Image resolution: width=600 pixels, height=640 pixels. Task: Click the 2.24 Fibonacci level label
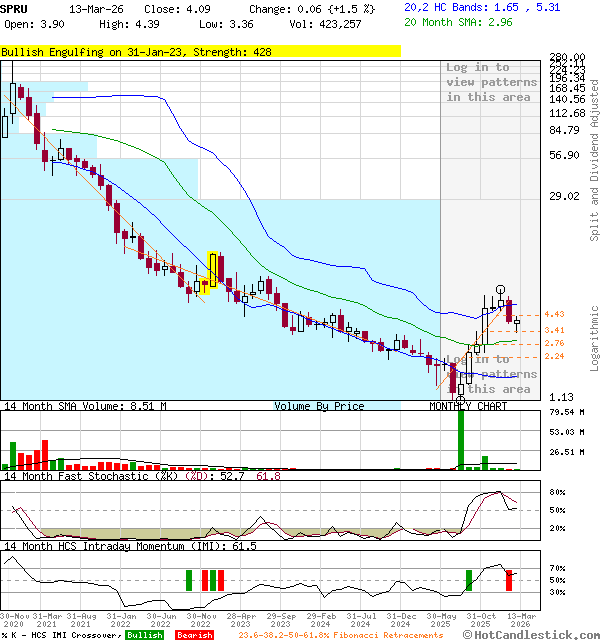click(555, 356)
